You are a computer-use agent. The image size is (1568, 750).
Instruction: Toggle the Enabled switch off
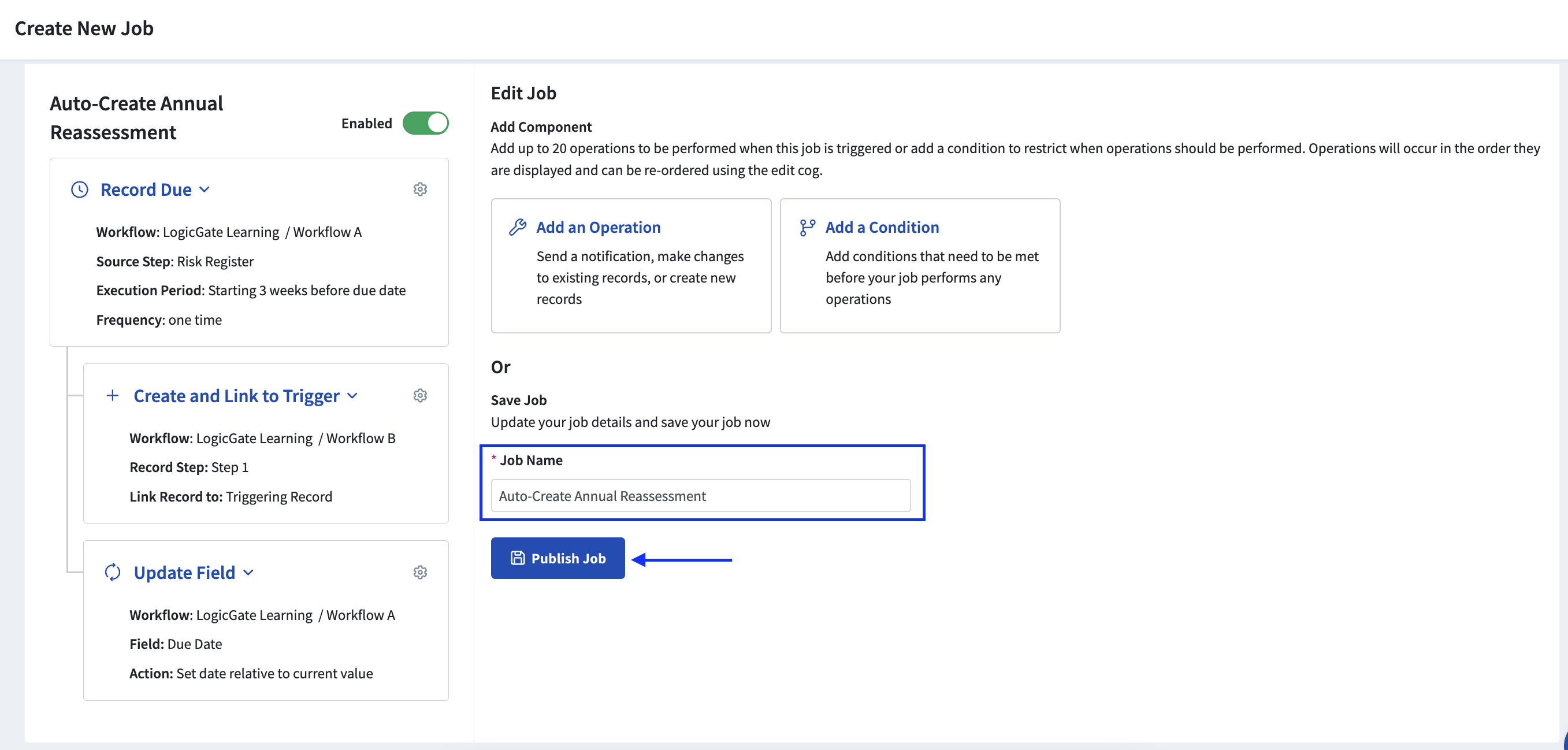pos(425,123)
